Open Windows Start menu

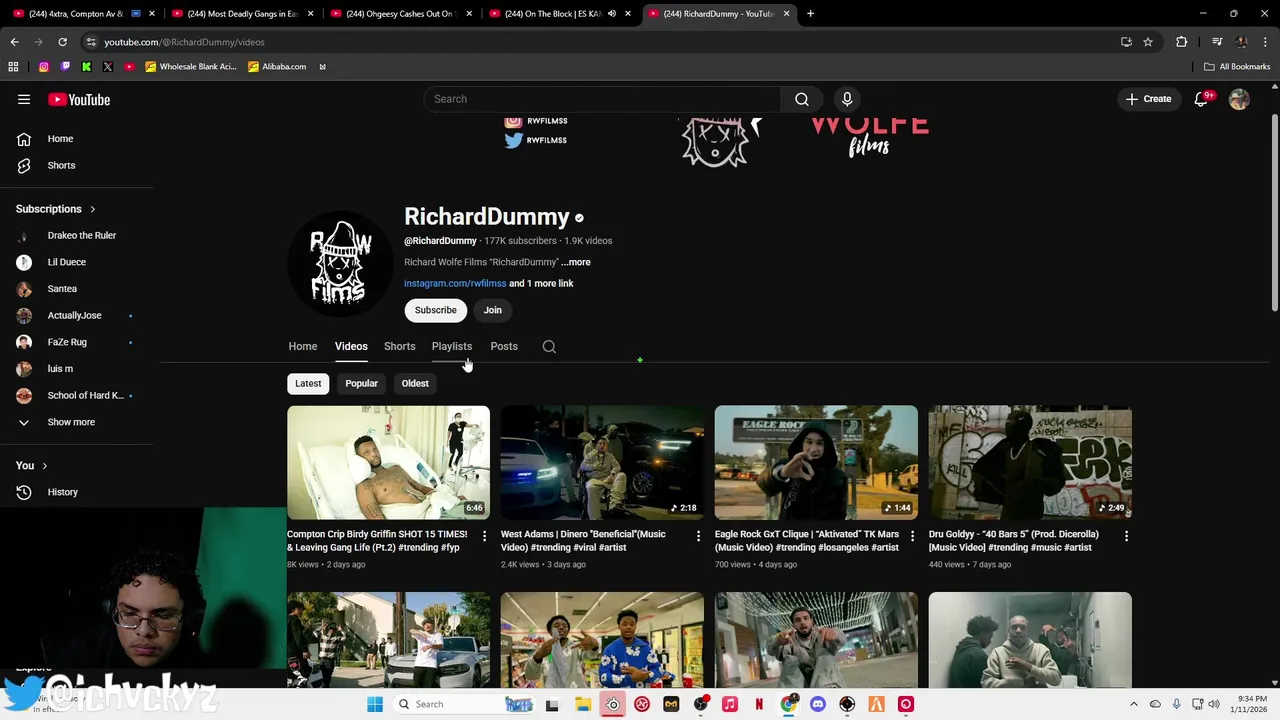pos(375,704)
